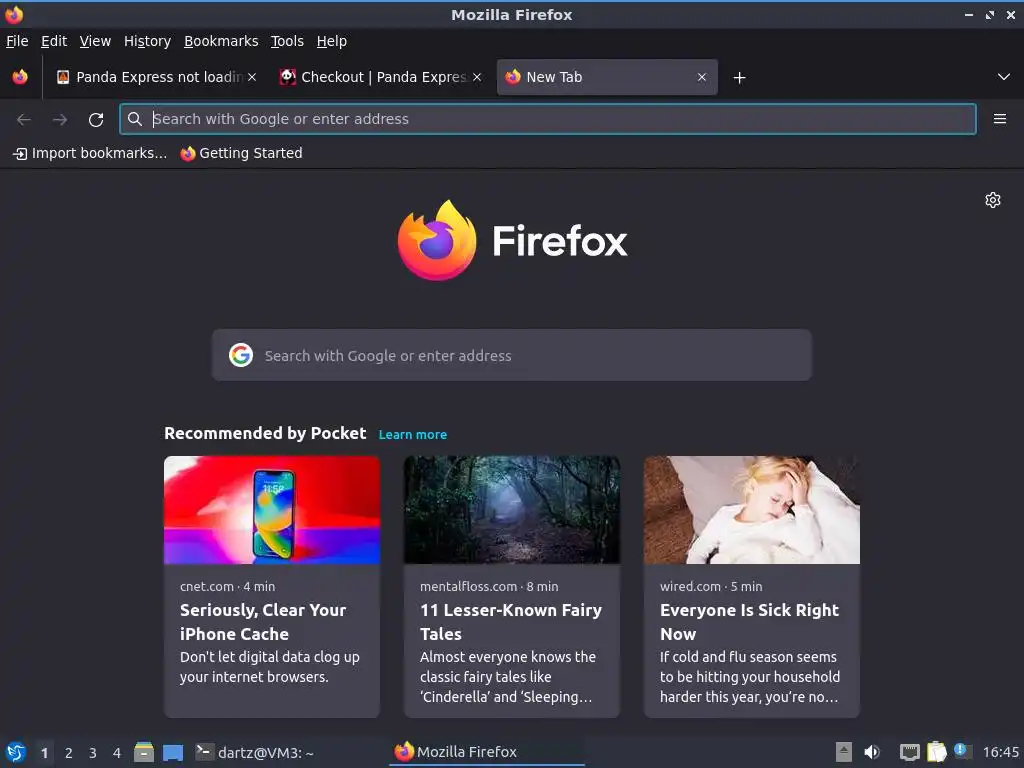This screenshot has height=768, width=1024.
Task: Open the Help menu
Action: [x=332, y=41]
